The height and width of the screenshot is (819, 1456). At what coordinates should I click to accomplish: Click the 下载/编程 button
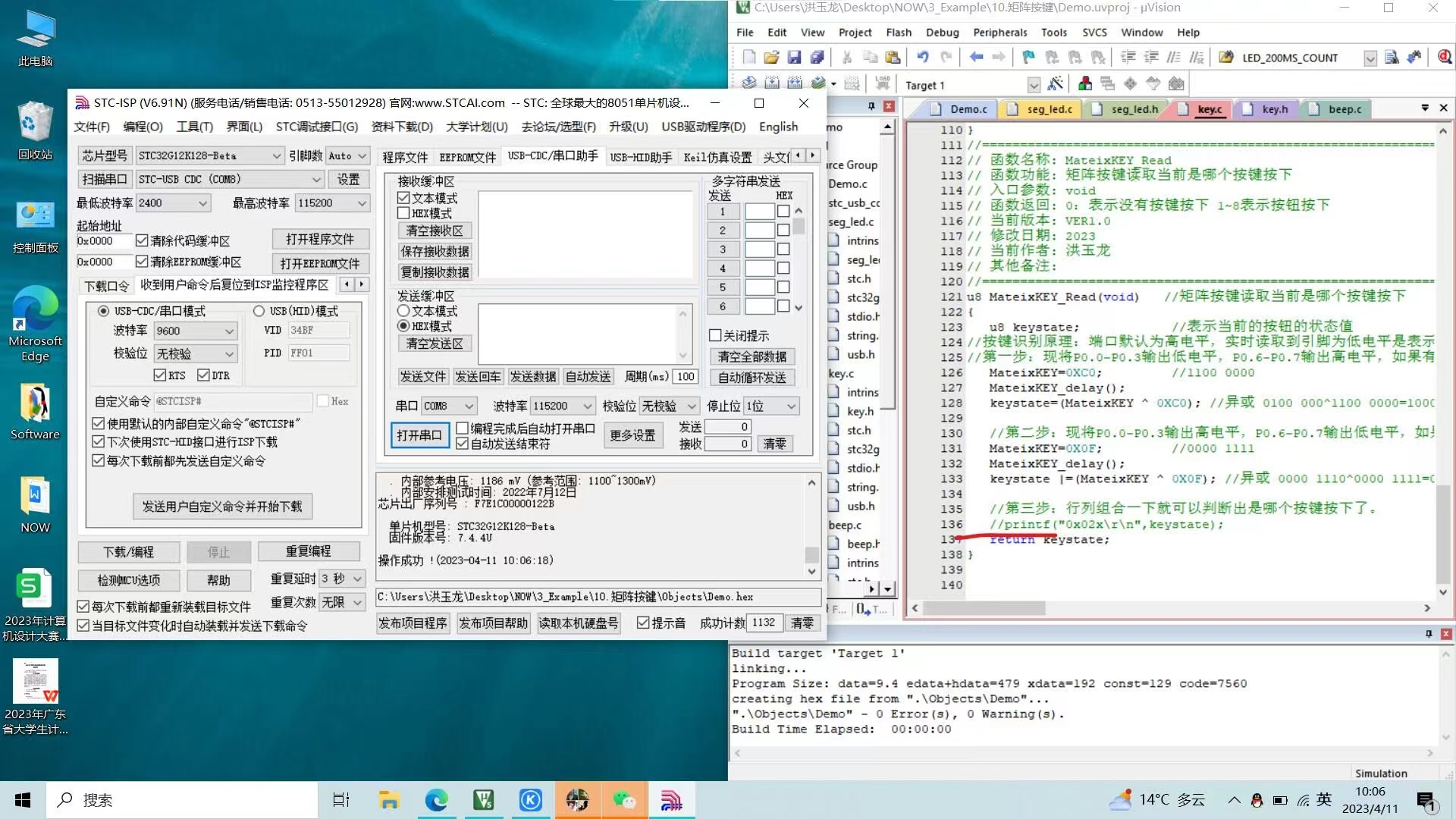click(x=129, y=551)
